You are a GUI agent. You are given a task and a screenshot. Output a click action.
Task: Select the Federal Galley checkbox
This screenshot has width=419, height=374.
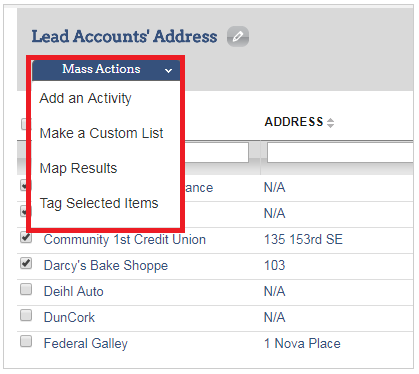(x=26, y=341)
